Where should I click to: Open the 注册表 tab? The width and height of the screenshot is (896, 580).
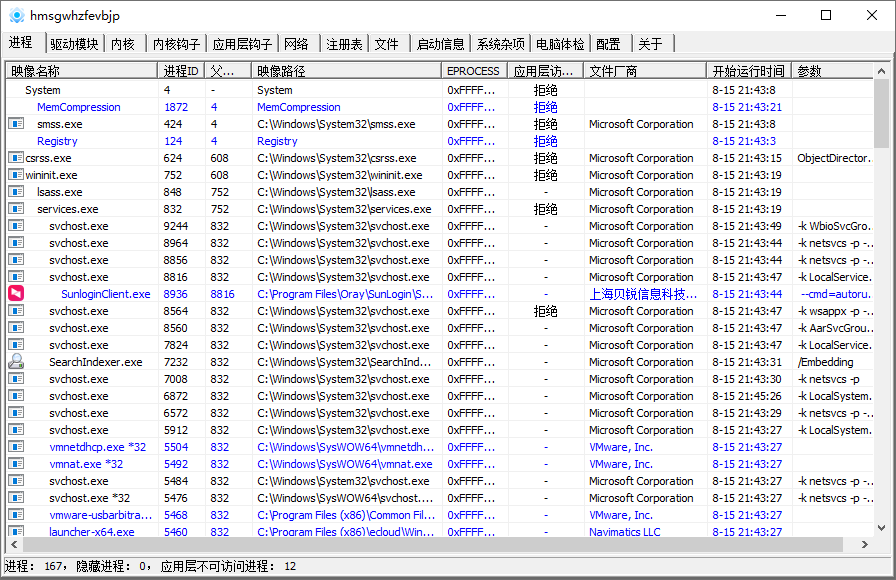pos(345,44)
